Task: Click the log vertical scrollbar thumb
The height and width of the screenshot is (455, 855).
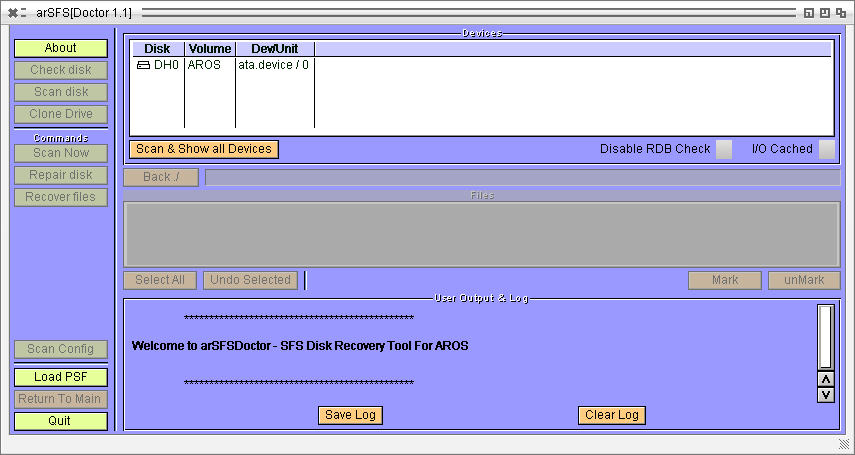Action: coord(826,337)
